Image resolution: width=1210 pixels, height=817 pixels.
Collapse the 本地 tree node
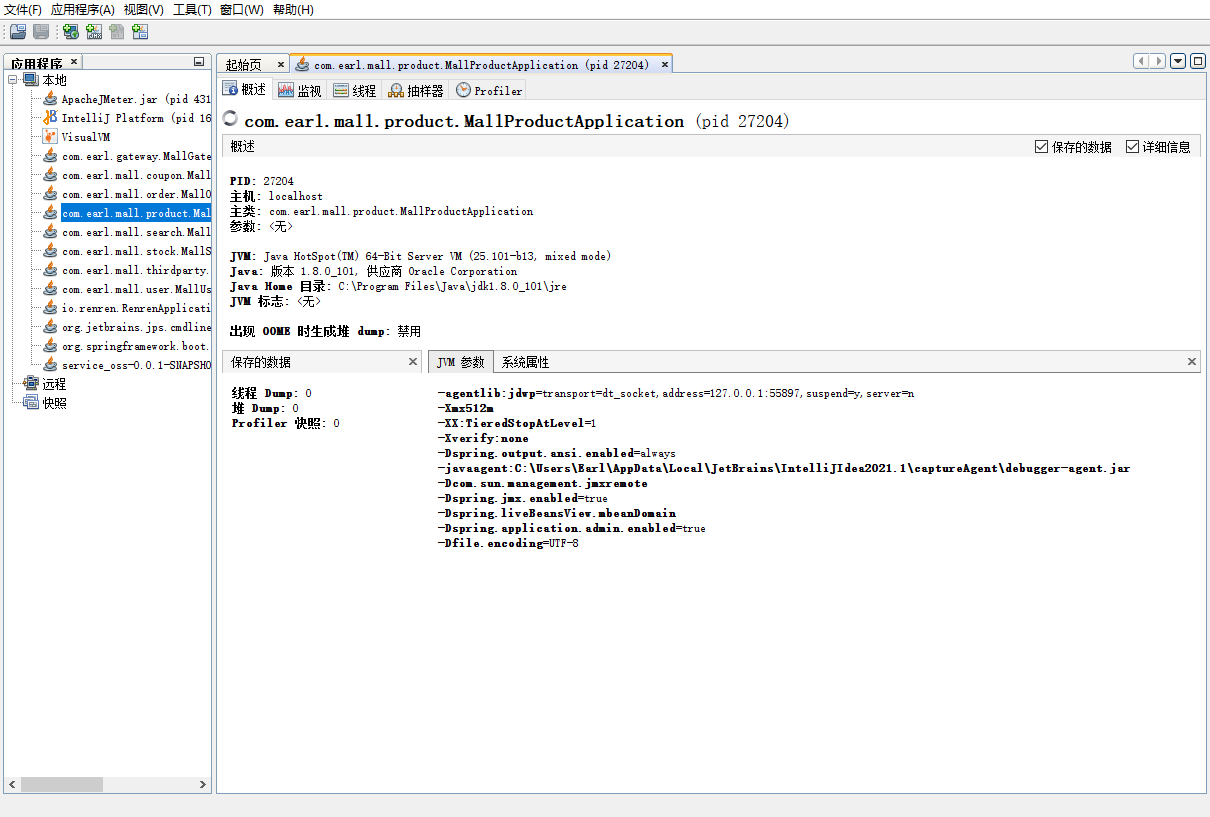pos(13,80)
